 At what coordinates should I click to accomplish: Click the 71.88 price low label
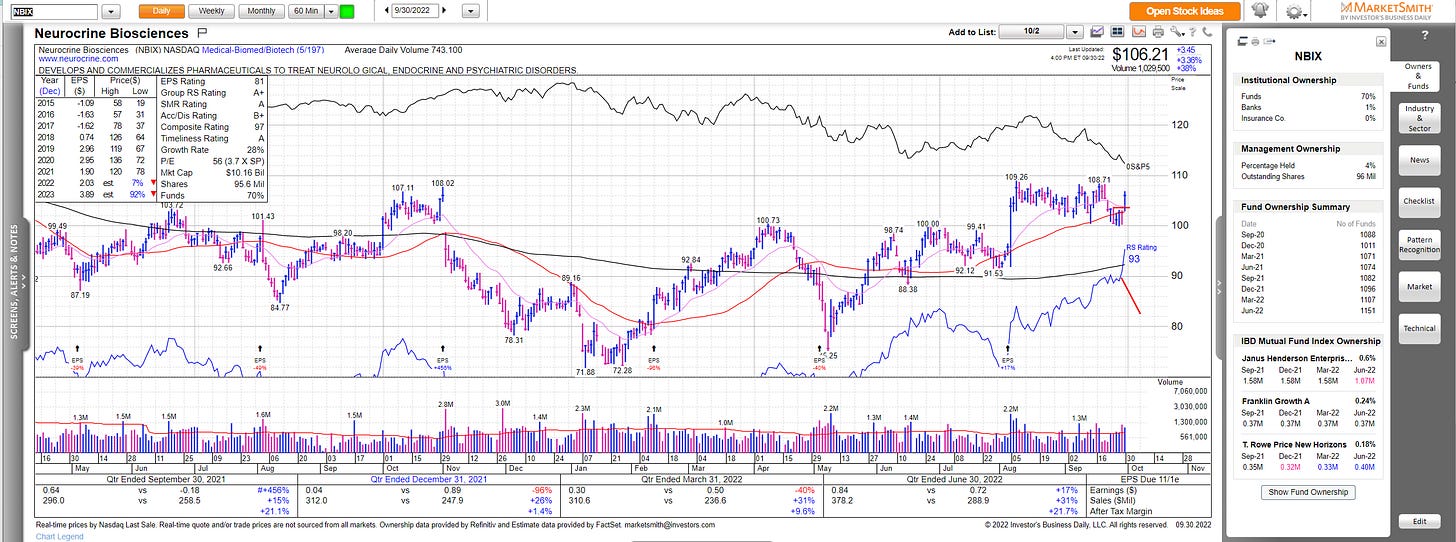[x=586, y=372]
